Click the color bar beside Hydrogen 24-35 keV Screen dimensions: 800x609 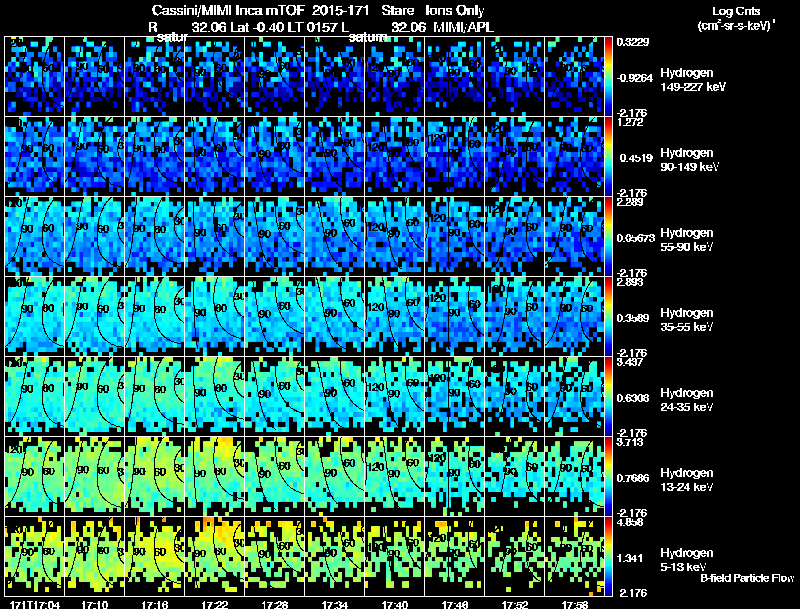coord(608,397)
